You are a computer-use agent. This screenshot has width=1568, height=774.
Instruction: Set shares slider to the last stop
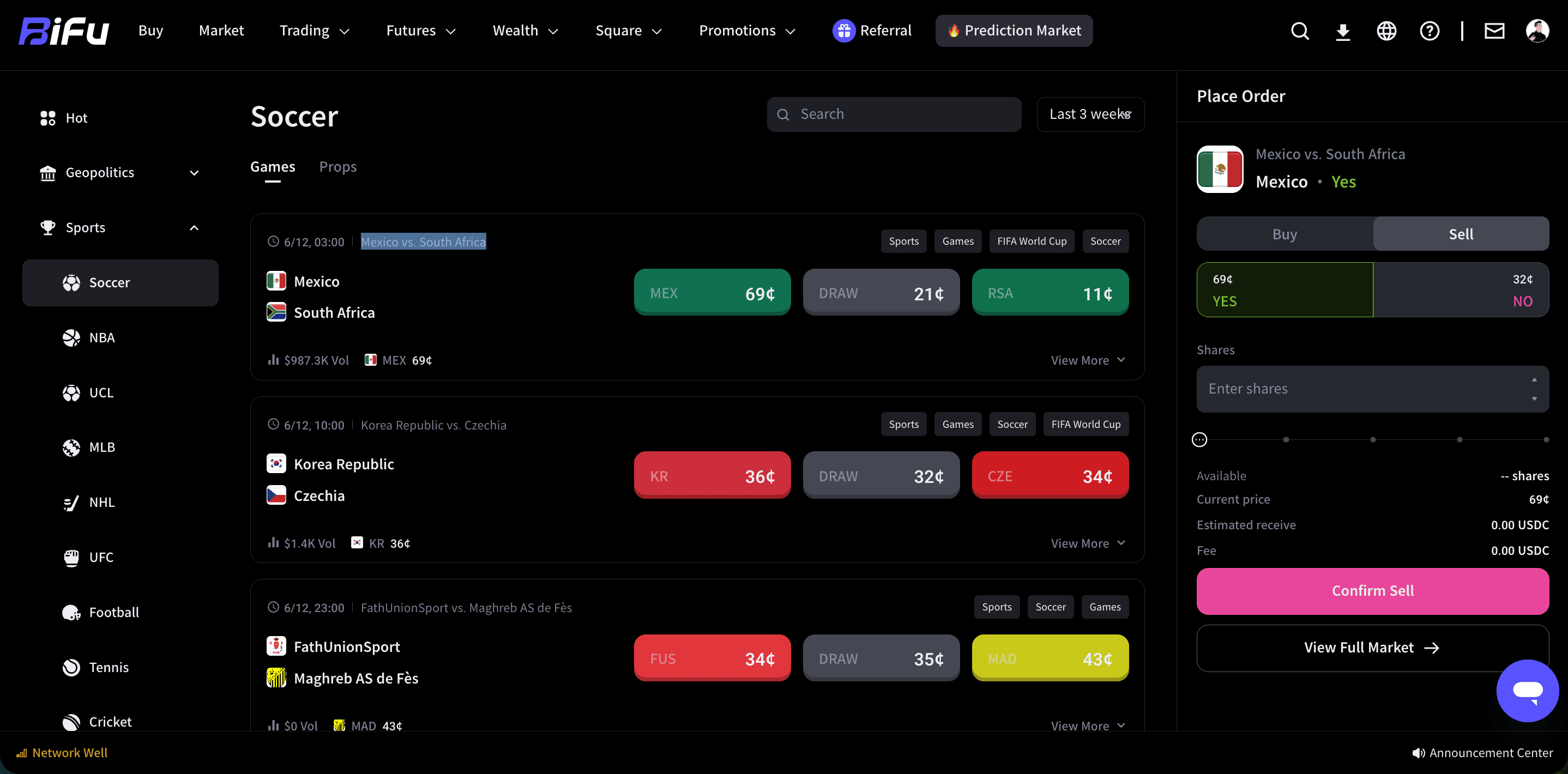[1546, 439]
